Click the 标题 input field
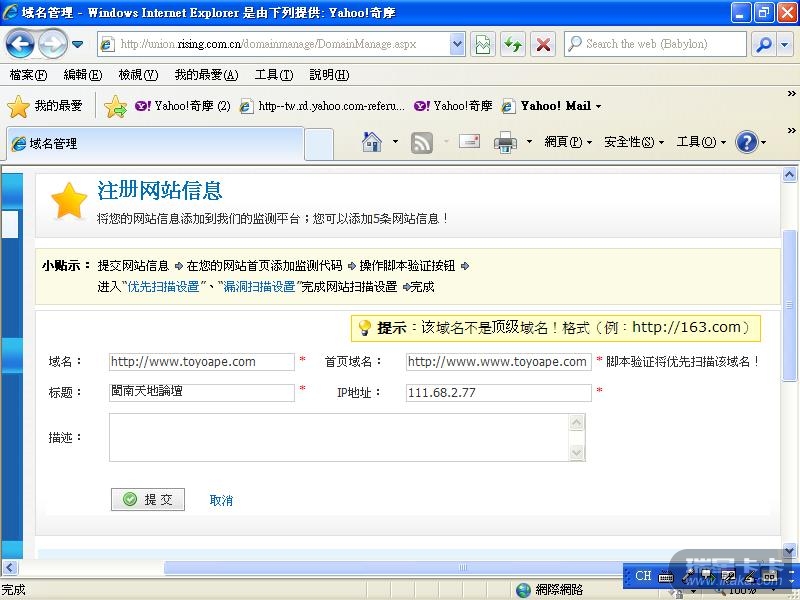Image resolution: width=800 pixels, height=600 pixels. pyautogui.click(x=202, y=392)
